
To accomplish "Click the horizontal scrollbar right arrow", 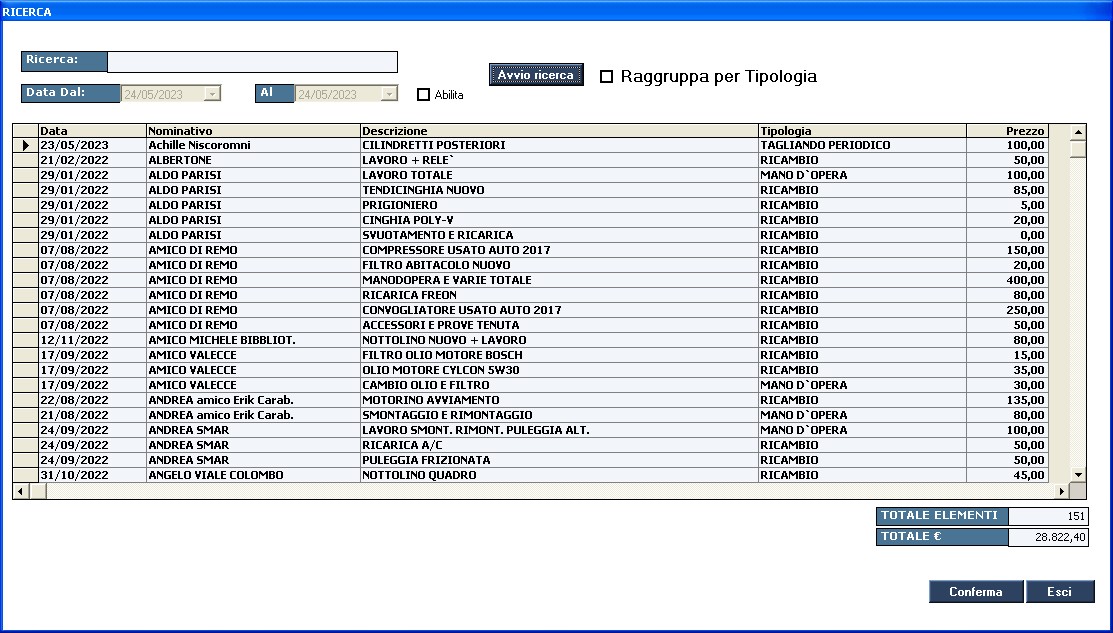I will coord(1061,491).
